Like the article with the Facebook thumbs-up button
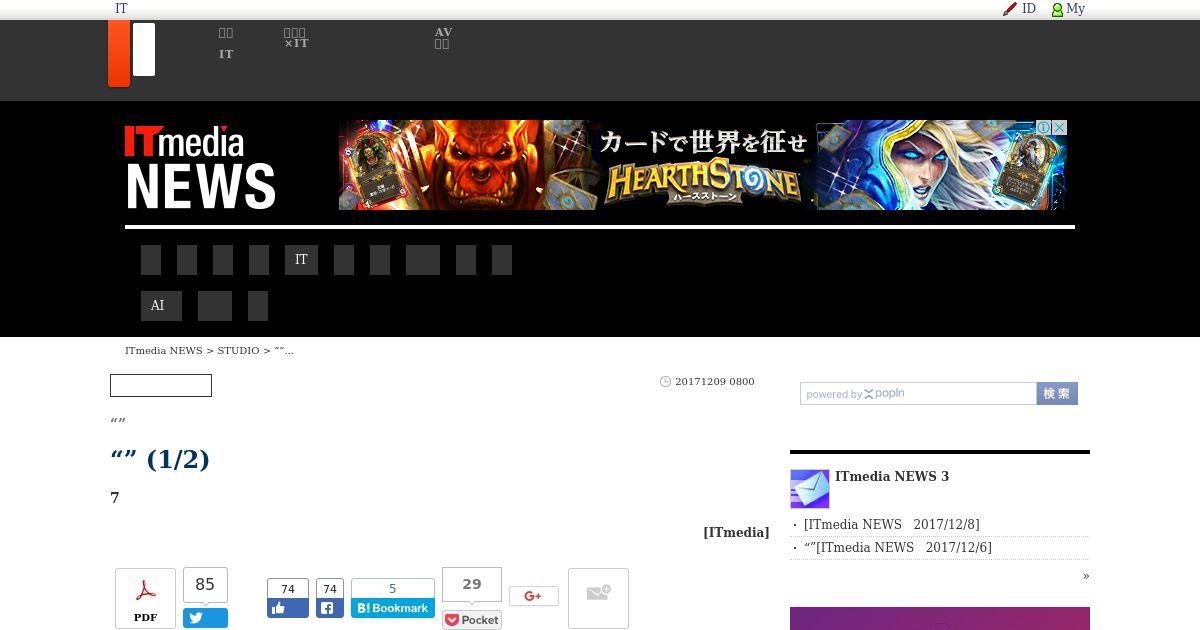1200x630 pixels. (x=287, y=608)
